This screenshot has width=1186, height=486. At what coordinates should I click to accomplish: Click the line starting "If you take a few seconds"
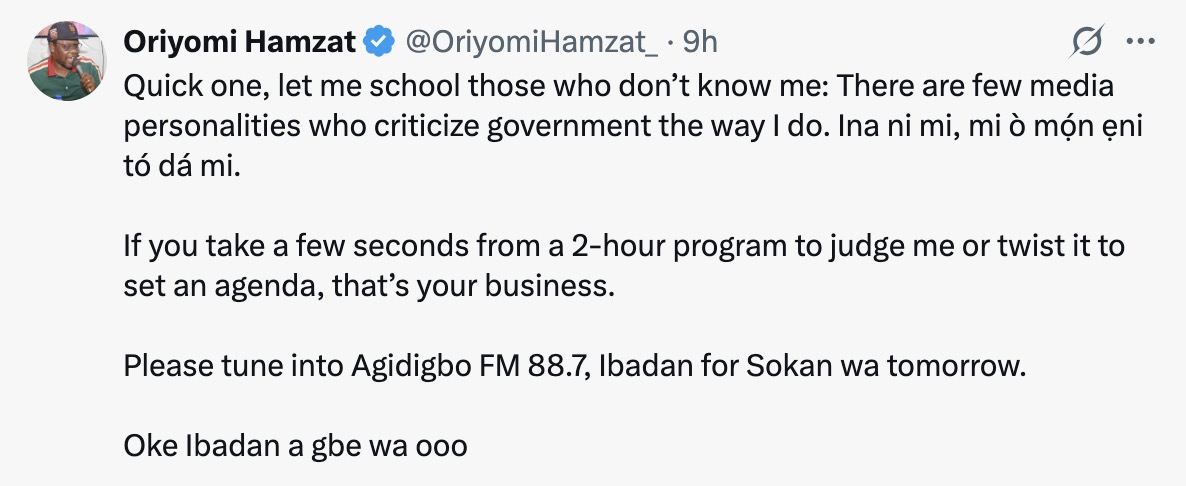(x=624, y=246)
